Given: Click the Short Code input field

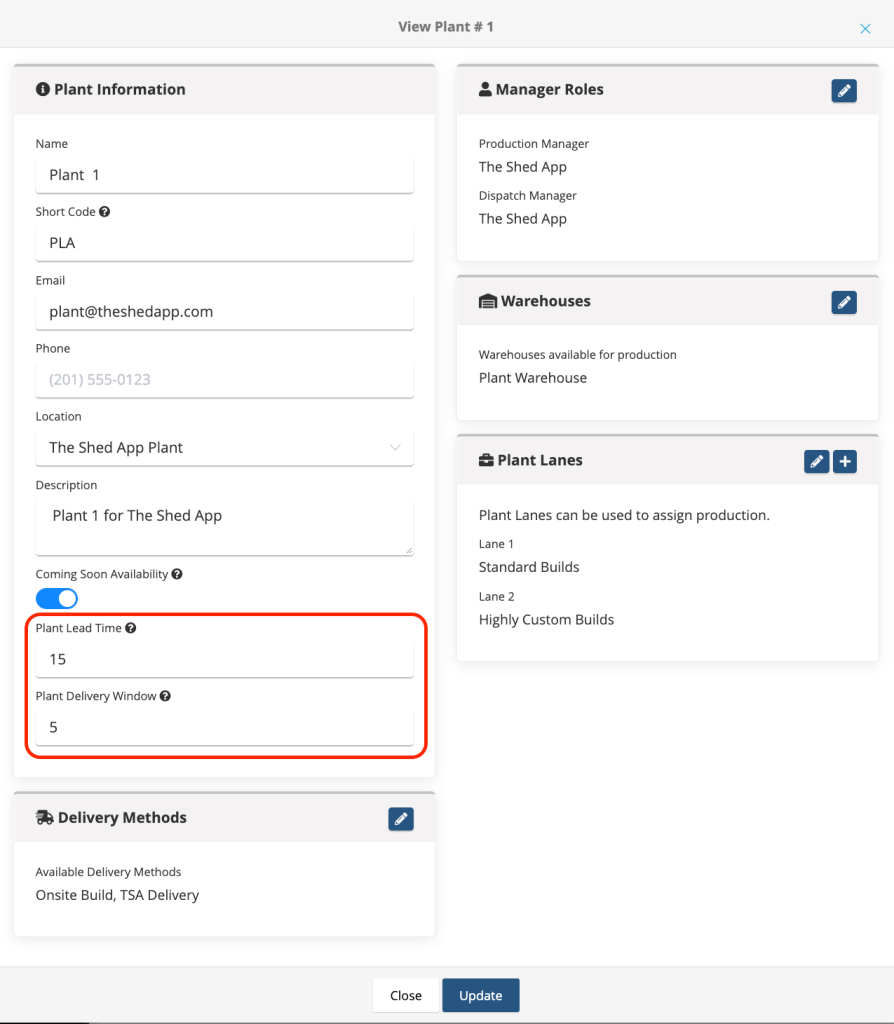Looking at the screenshot, I should point(224,243).
